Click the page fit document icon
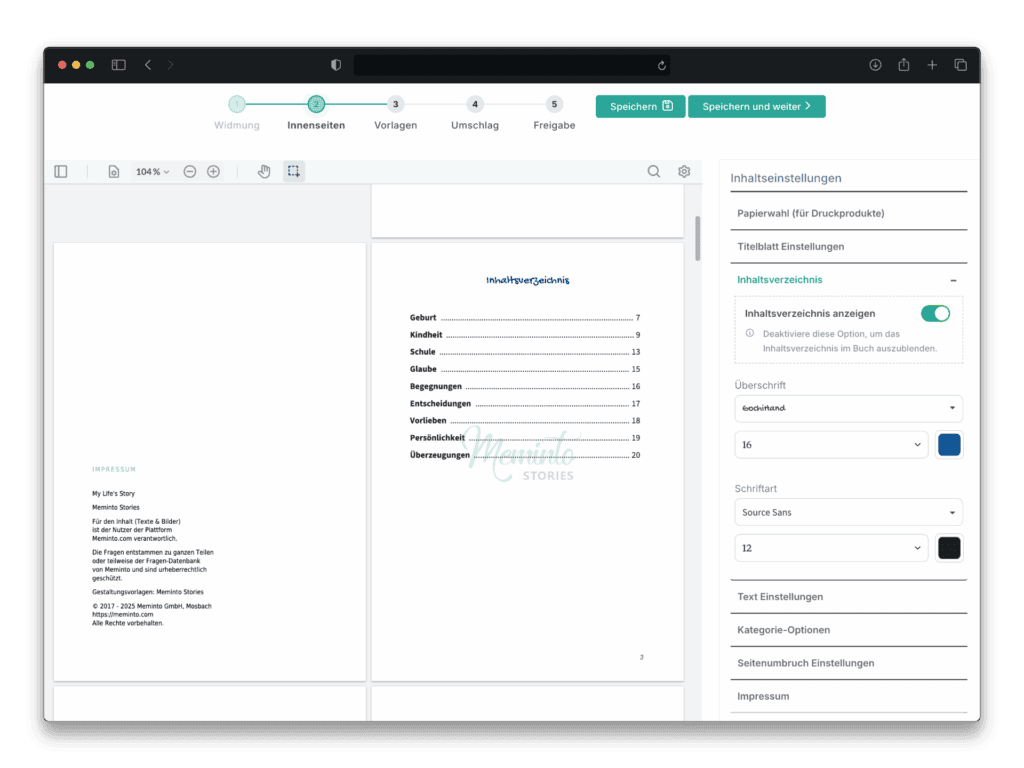 113,172
